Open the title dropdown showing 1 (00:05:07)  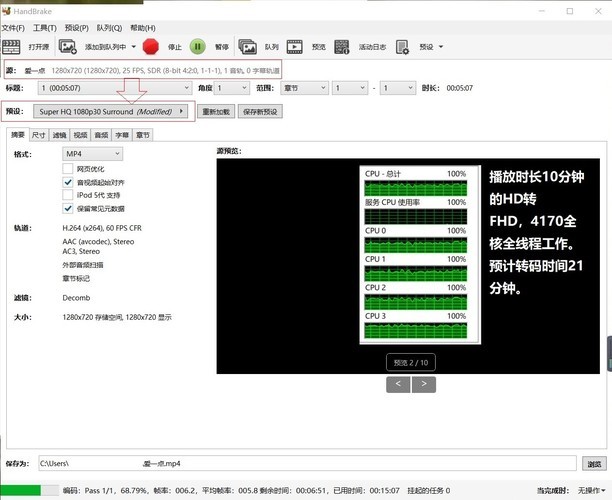point(115,88)
